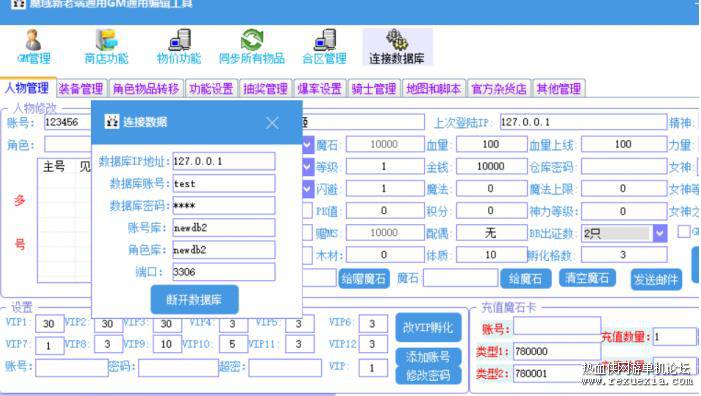Click the 端口 field showing 3306
701x396 pixels.
(x=224, y=272)
